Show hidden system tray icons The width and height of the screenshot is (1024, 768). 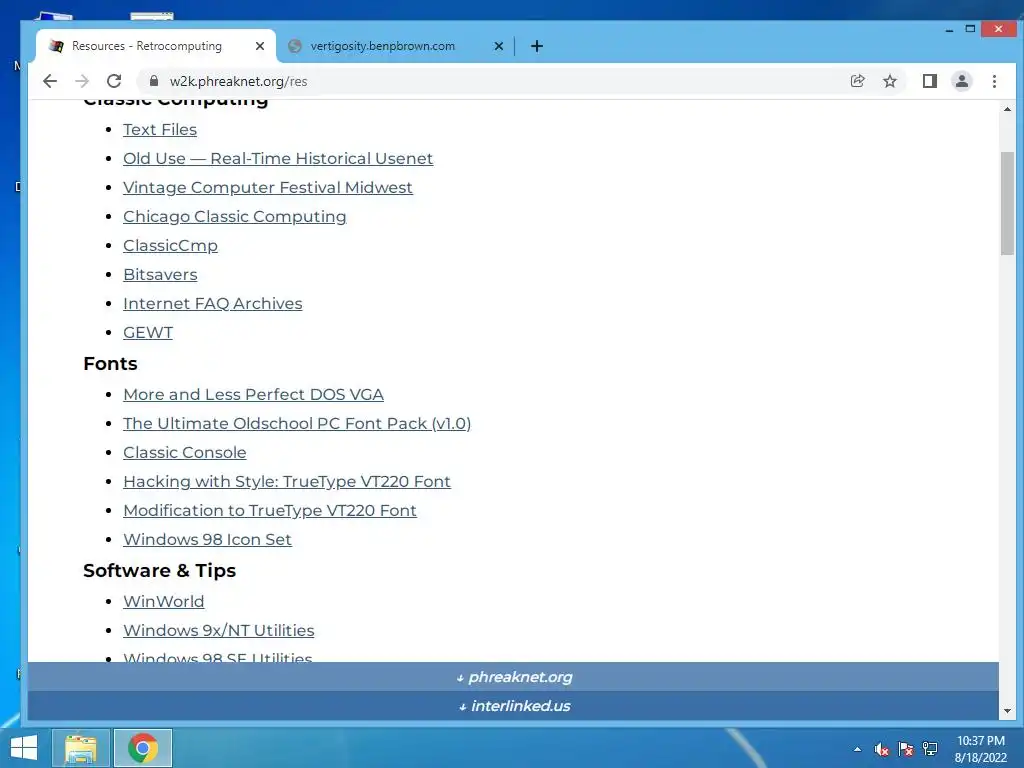click(857, 749)
